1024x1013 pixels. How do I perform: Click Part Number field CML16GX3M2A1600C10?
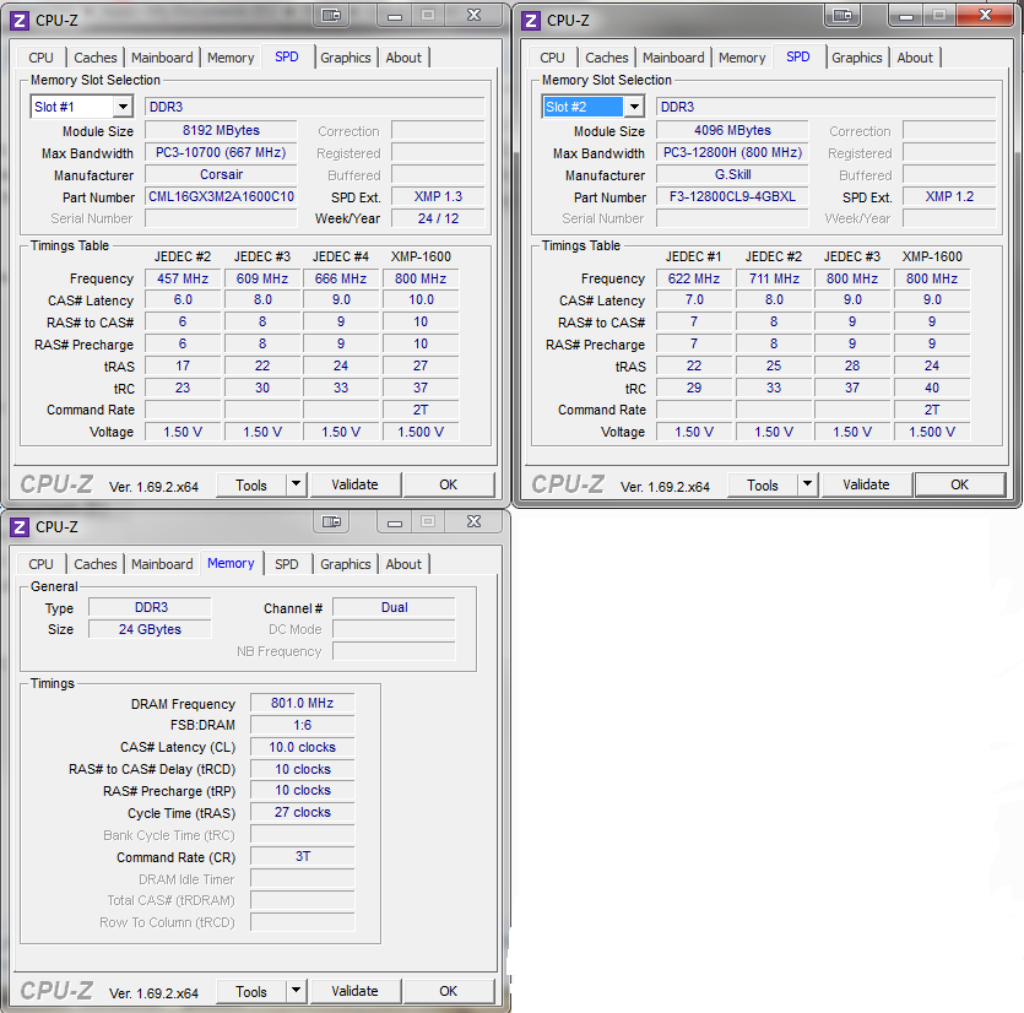click(x=221, y=197)
